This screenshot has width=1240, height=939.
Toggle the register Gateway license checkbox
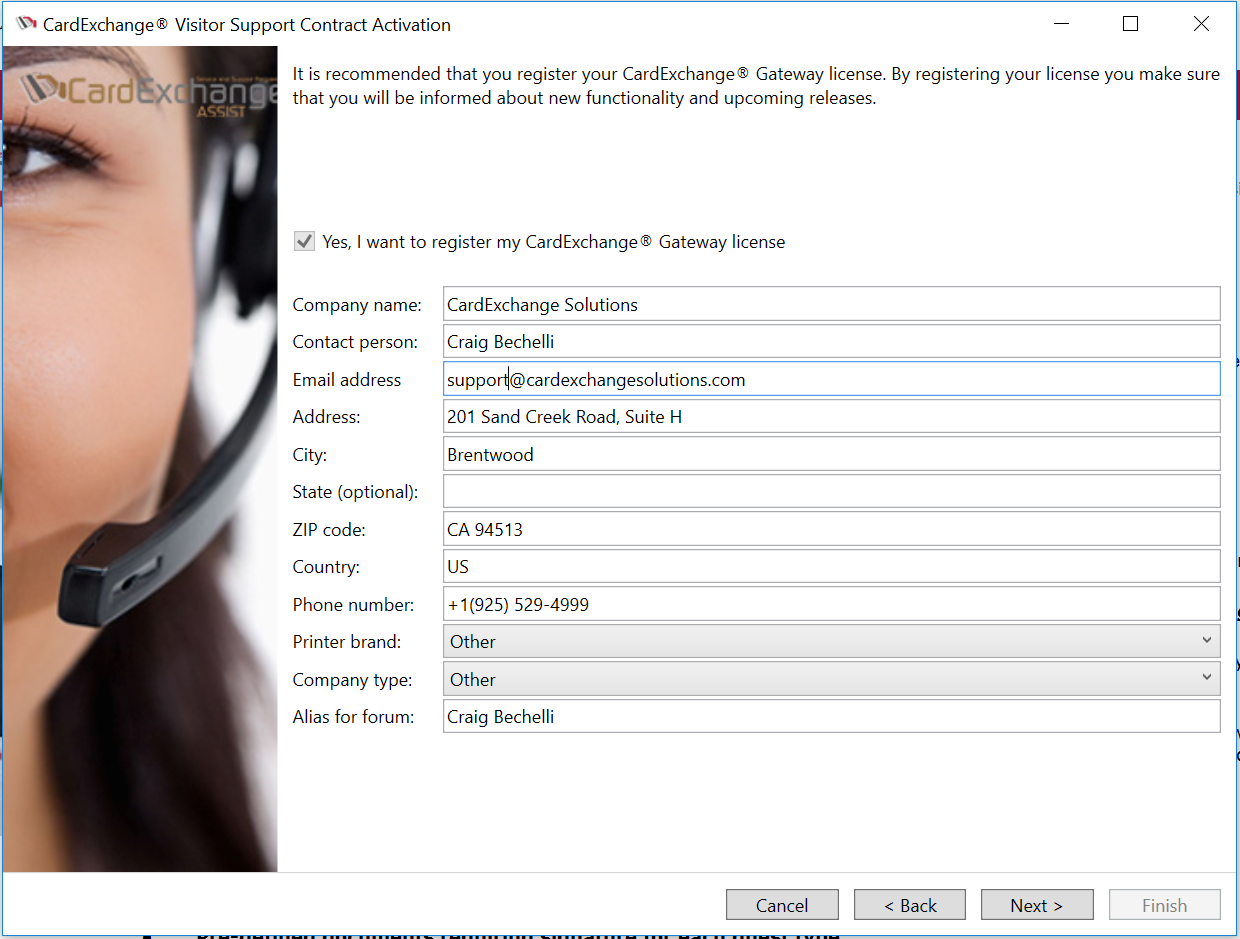pos(303,241)
